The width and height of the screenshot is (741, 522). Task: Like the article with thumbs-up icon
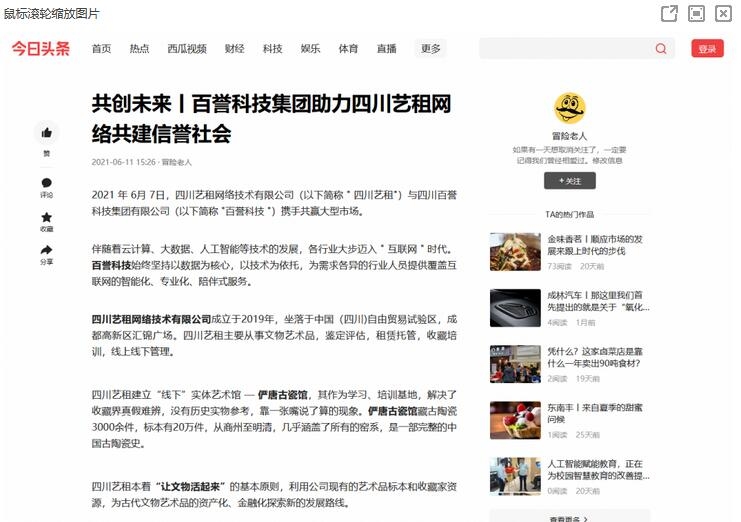point(46,133)
